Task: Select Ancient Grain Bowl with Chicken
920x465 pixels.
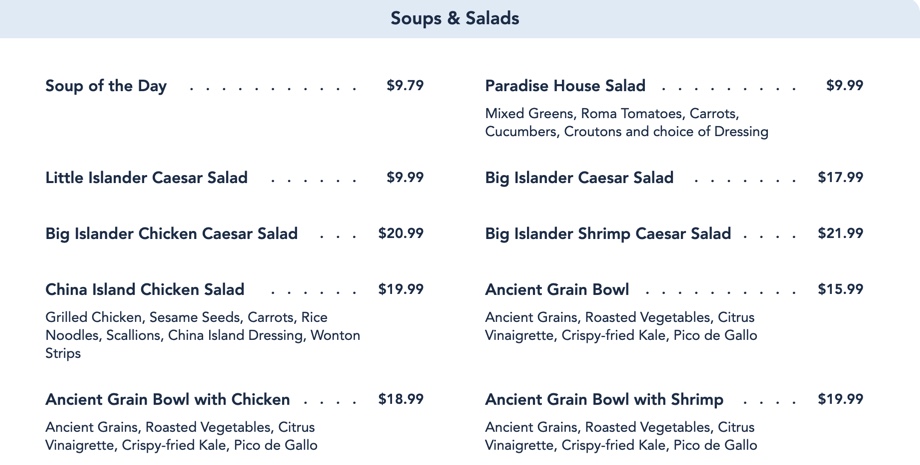Action: [167, 400]
